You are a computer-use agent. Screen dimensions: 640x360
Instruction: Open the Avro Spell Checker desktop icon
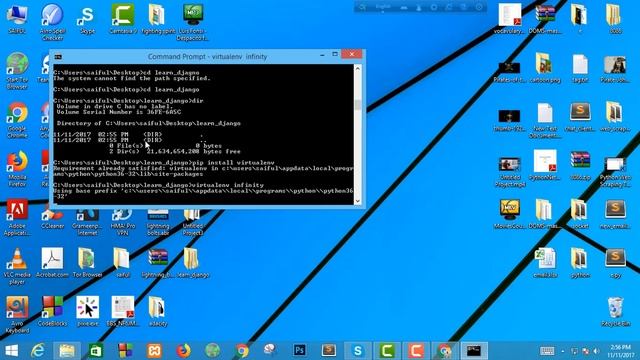coord(52,22)
